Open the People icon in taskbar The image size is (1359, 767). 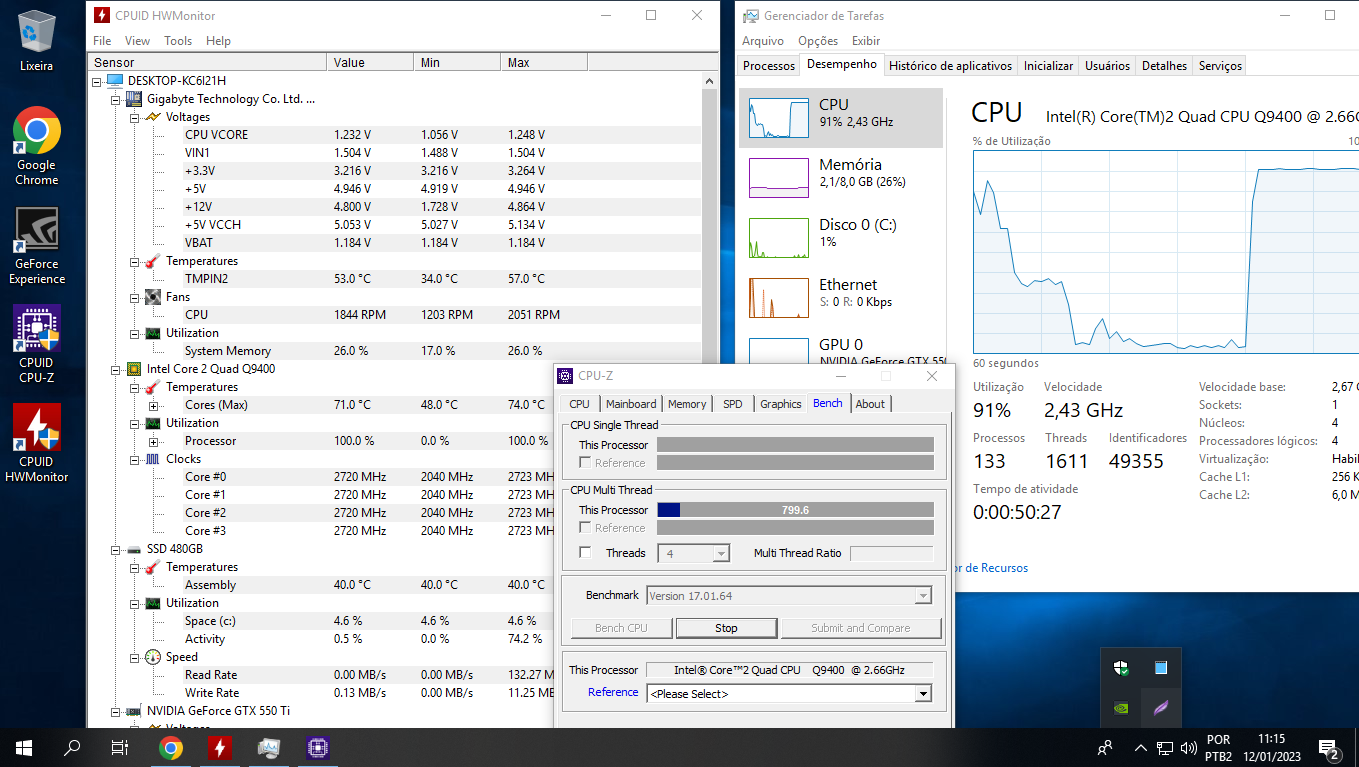pos(1105,747)
